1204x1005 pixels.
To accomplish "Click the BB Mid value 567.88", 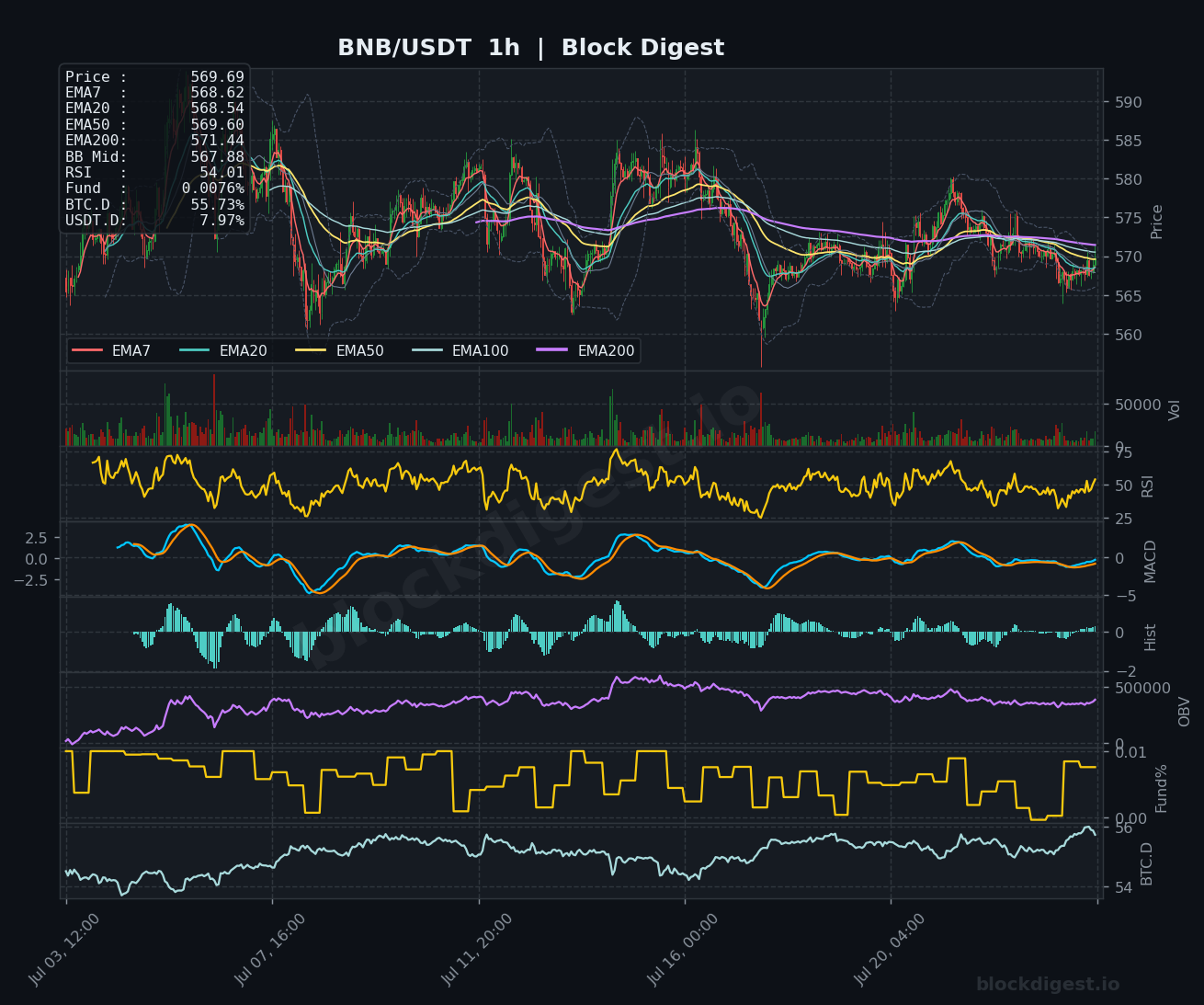I will [218, 157].
